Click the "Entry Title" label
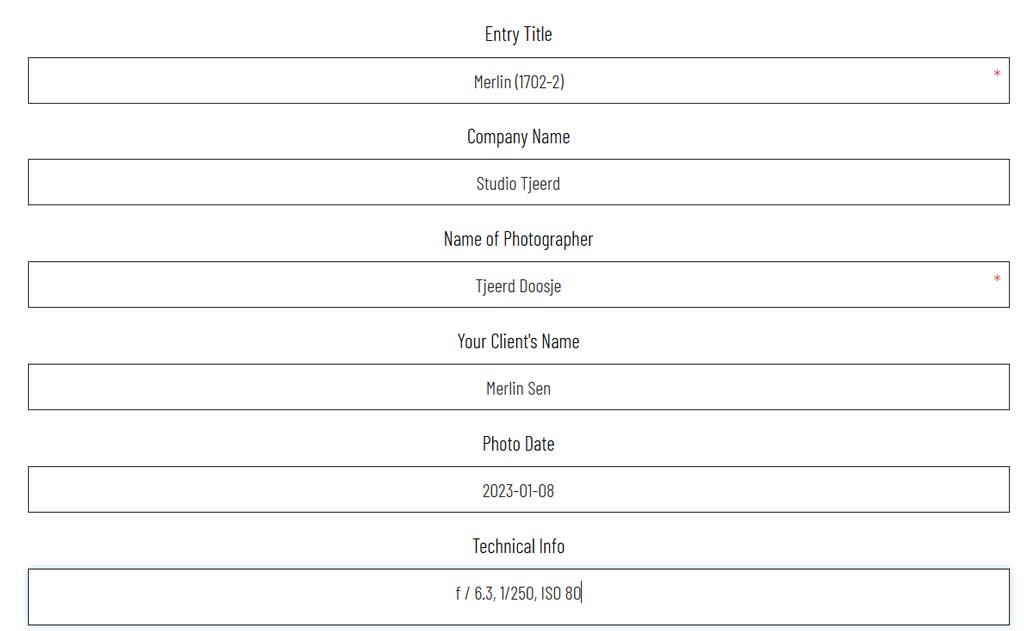 (518, 34)
